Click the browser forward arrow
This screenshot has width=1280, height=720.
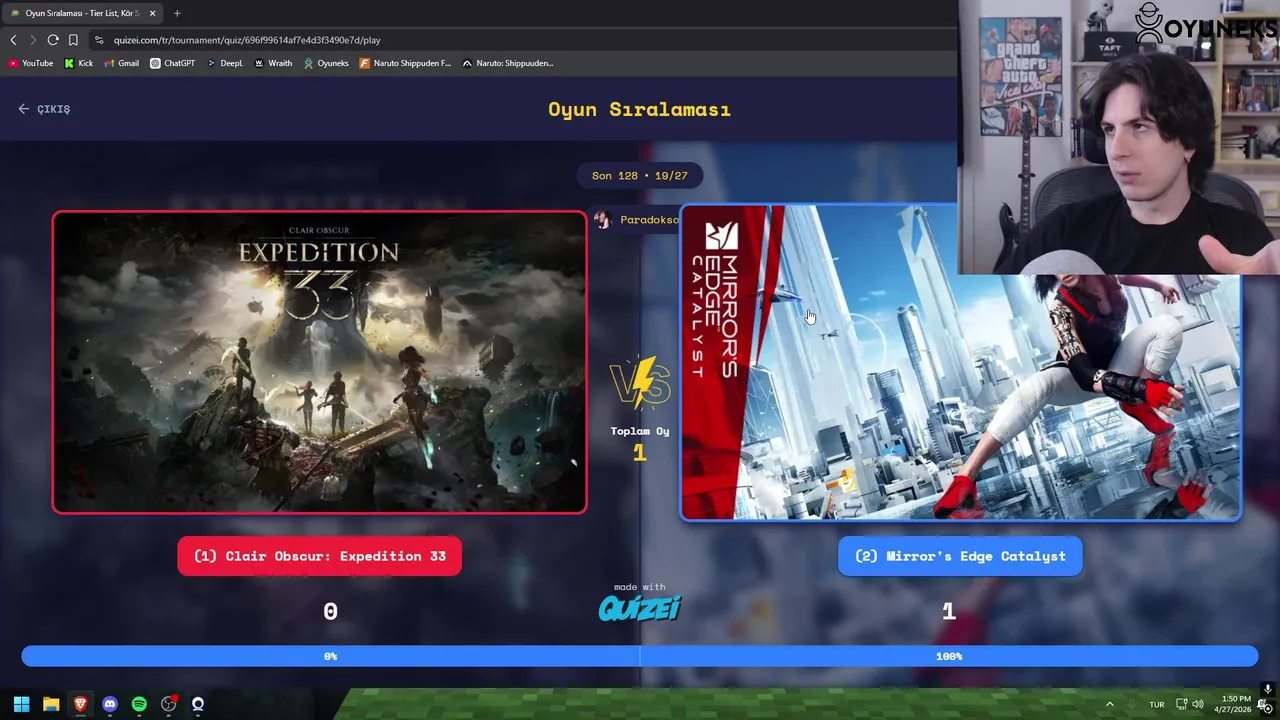point(32,40)
